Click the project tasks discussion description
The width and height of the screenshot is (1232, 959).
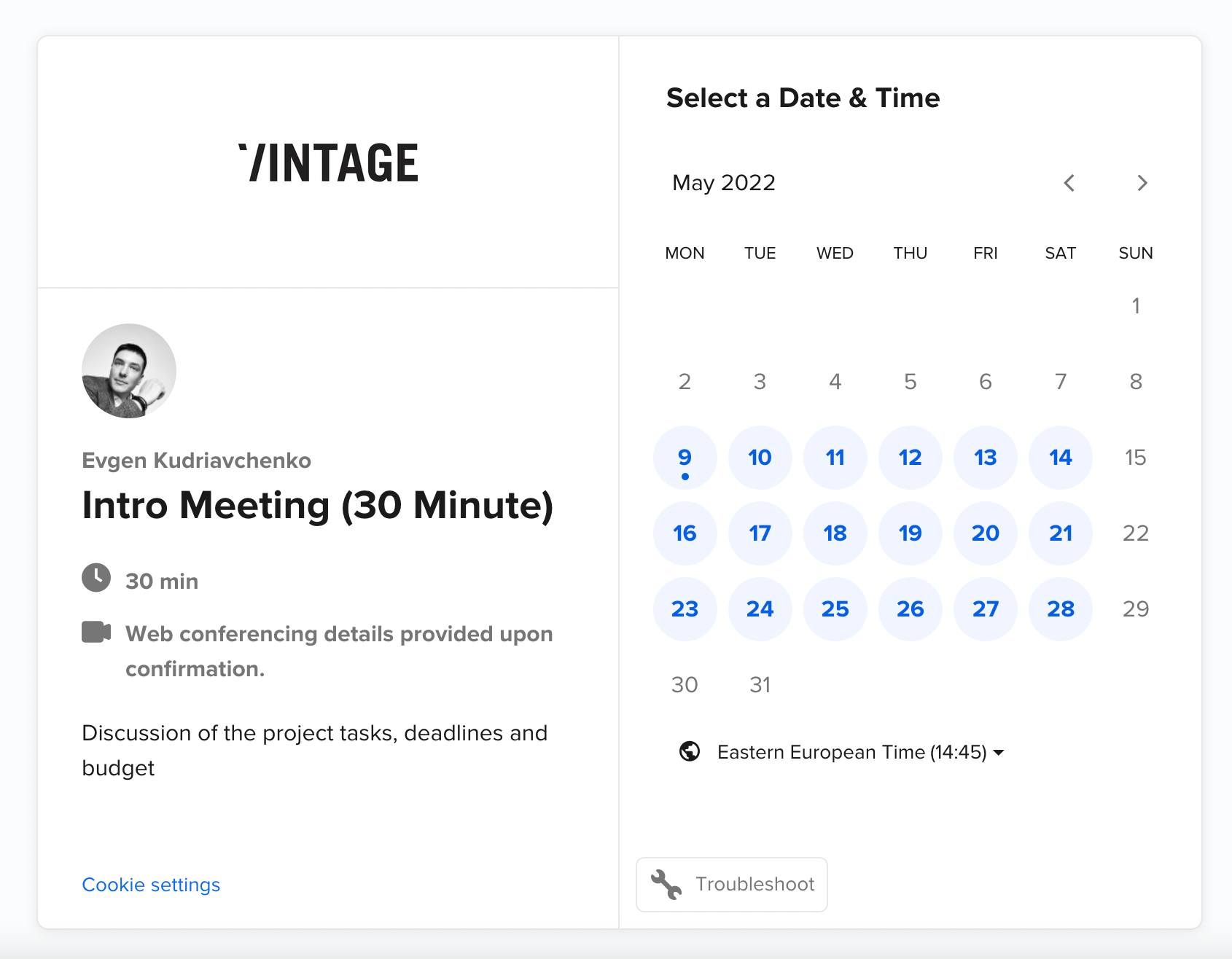coord(314,751)
